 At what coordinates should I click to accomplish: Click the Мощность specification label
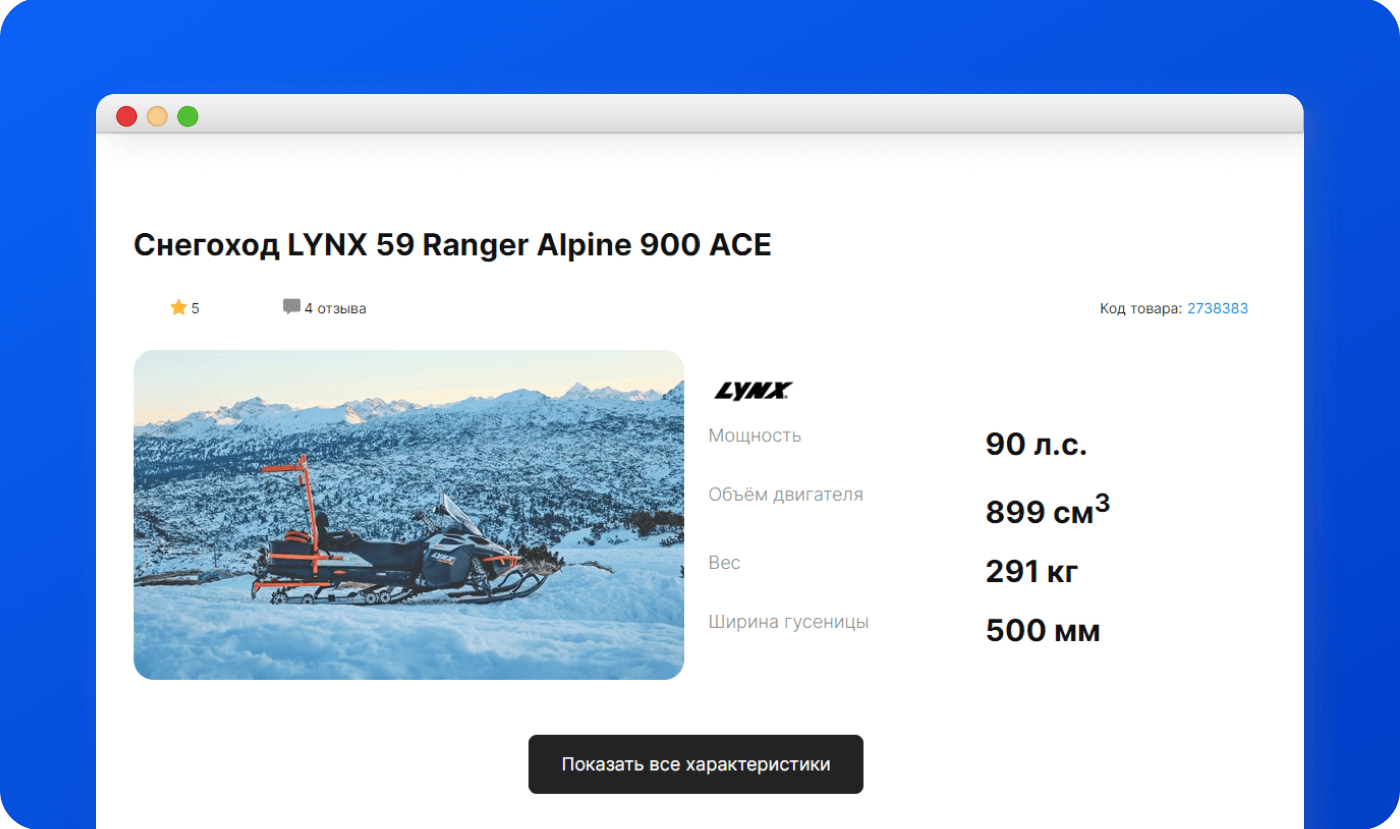(x=754, y=436)
